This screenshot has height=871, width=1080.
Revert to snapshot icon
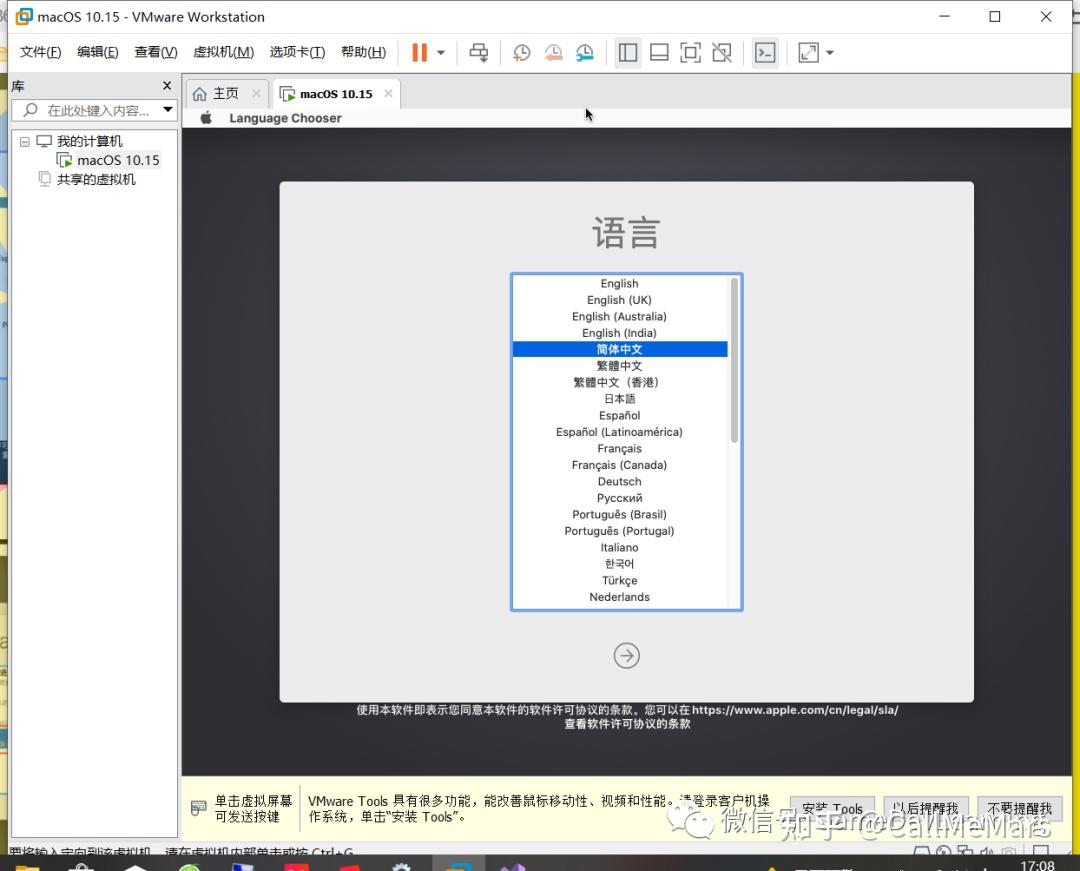(553, 52)
